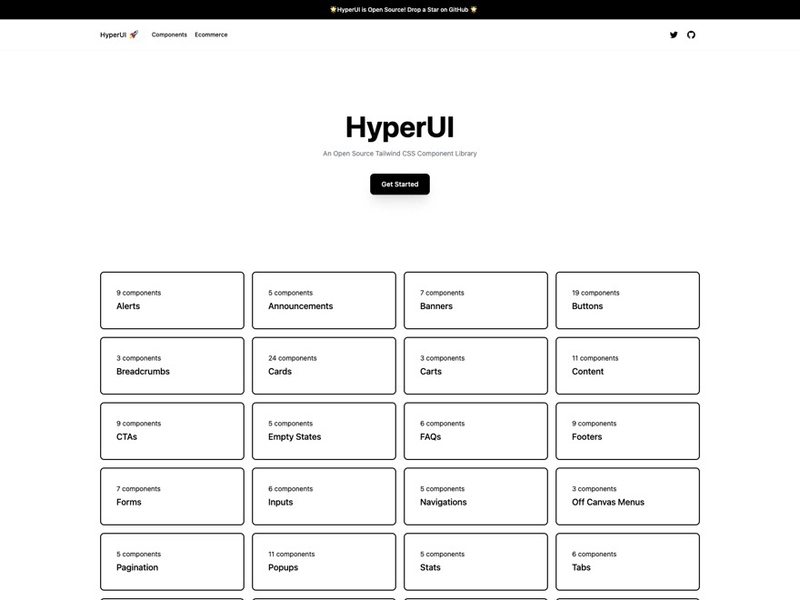800x600 pixels.
Task: Open the Popups components card
Action: click(324, 561)
